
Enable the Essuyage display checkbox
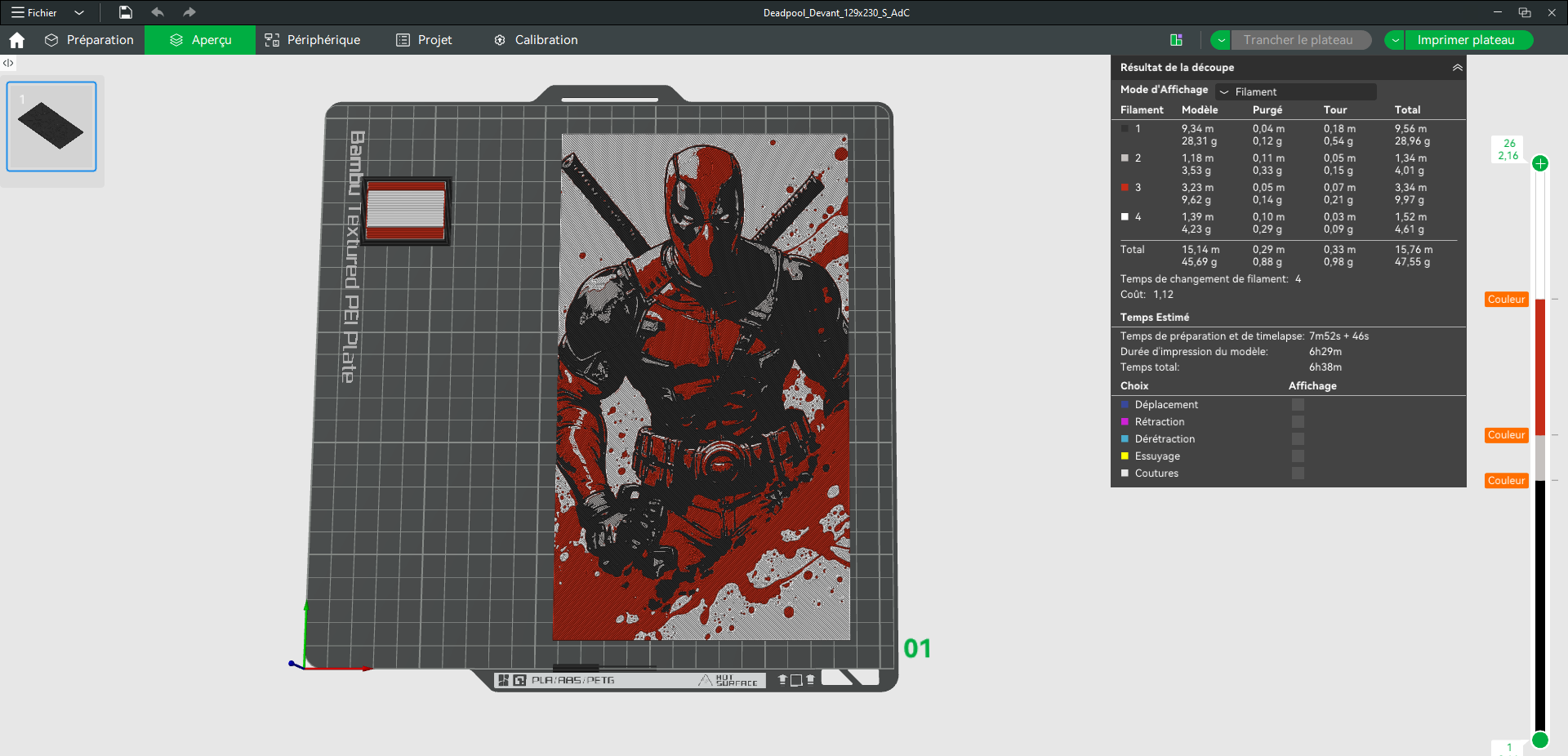1298,456
